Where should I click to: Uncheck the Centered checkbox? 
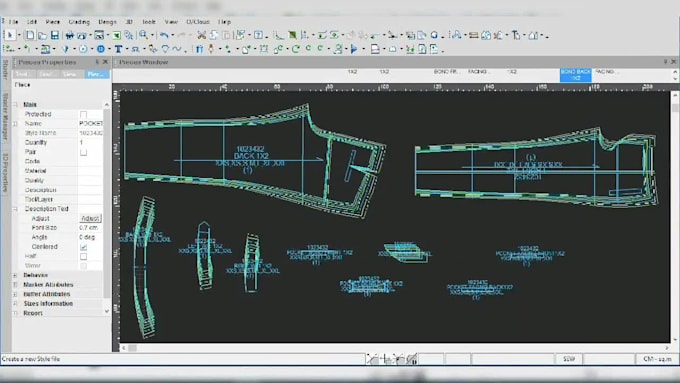[83, 247]
